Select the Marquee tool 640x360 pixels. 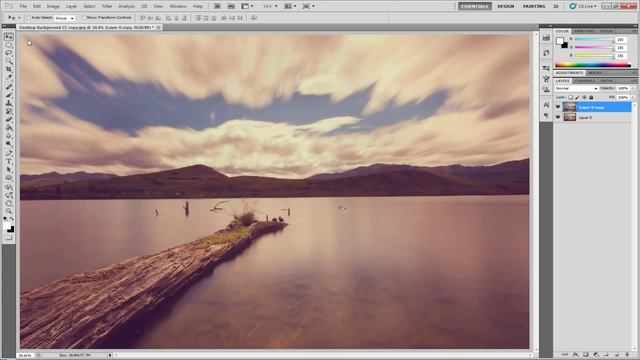(9, 45)
